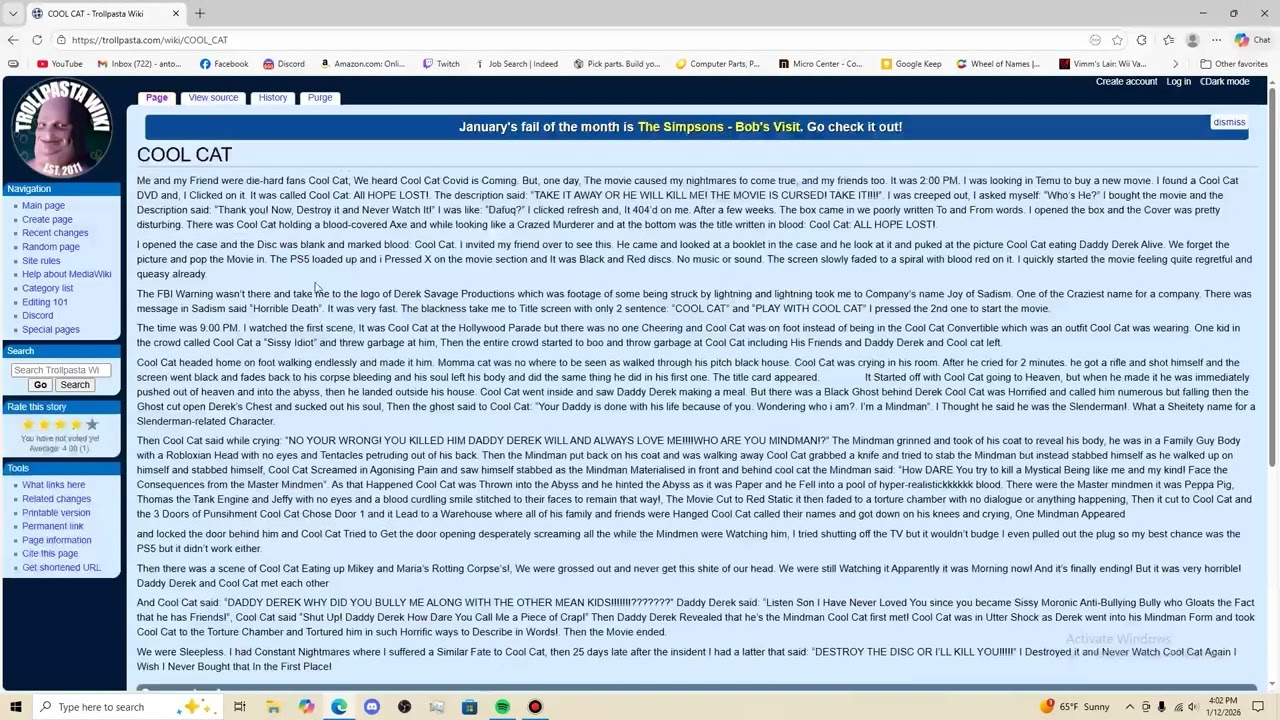Open Category list link
The image size is (1280, 720).
(x=48, y=288)
